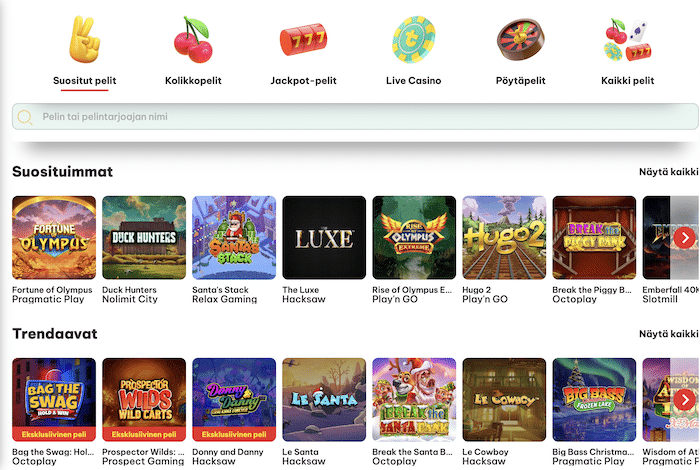Select the Pöytäpelit roulette wheel icon
Screen dimensions: 700x470
coord(521,40)
